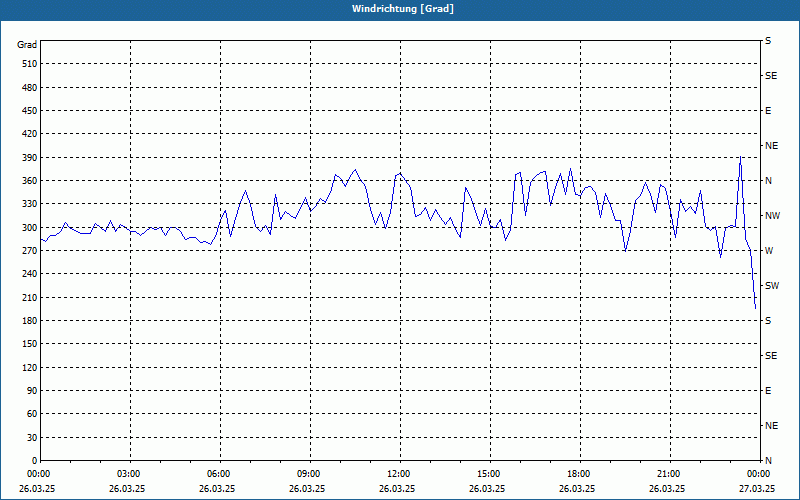
Task: Select the 18:00 time label
Action: pos(580,474)
